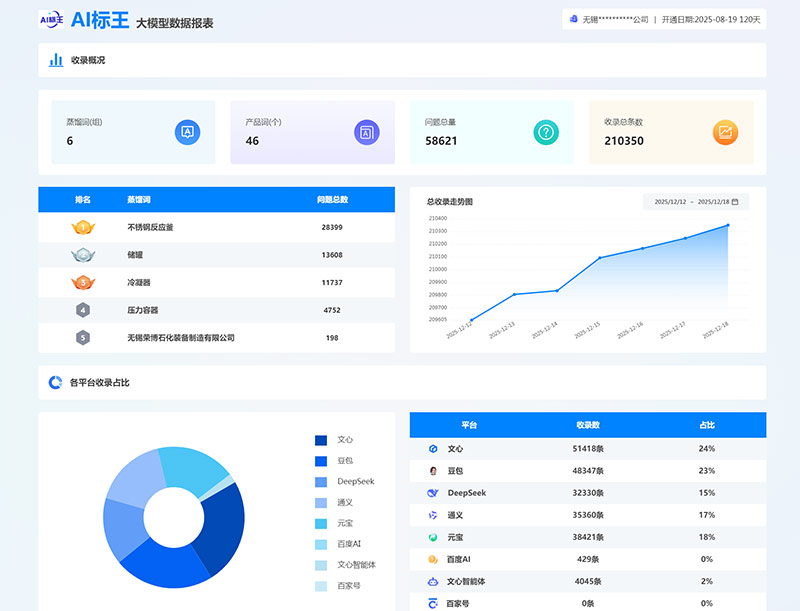This screenshot has width=800, height=611.
Task: Click the DeepSeek whale icon in platform table
Action: (433, 493)
